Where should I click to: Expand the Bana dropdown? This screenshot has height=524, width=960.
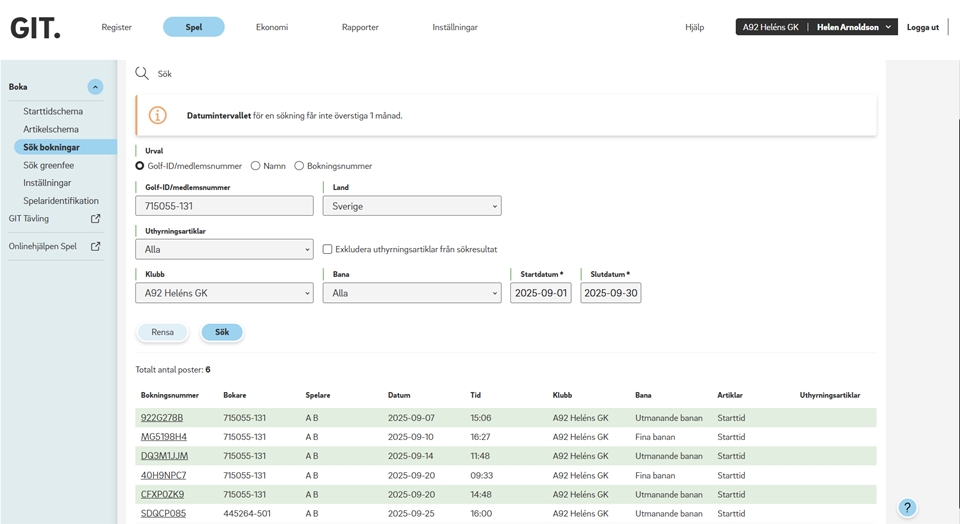pos(411,293)
